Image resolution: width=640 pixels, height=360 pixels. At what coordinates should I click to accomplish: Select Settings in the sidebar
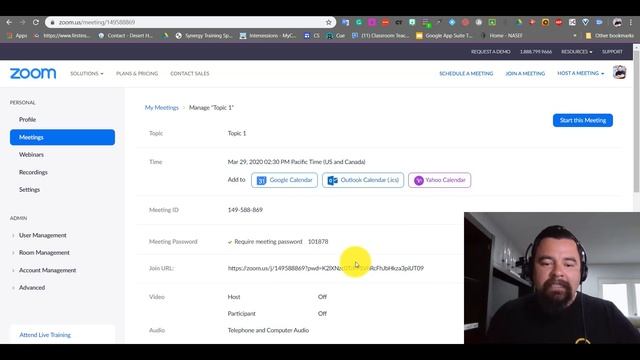(x=29, y=190)
